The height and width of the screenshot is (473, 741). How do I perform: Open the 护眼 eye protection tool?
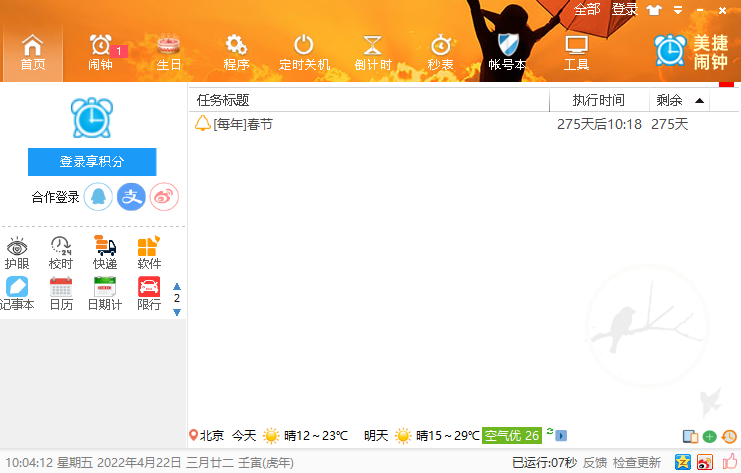[17, 253]
